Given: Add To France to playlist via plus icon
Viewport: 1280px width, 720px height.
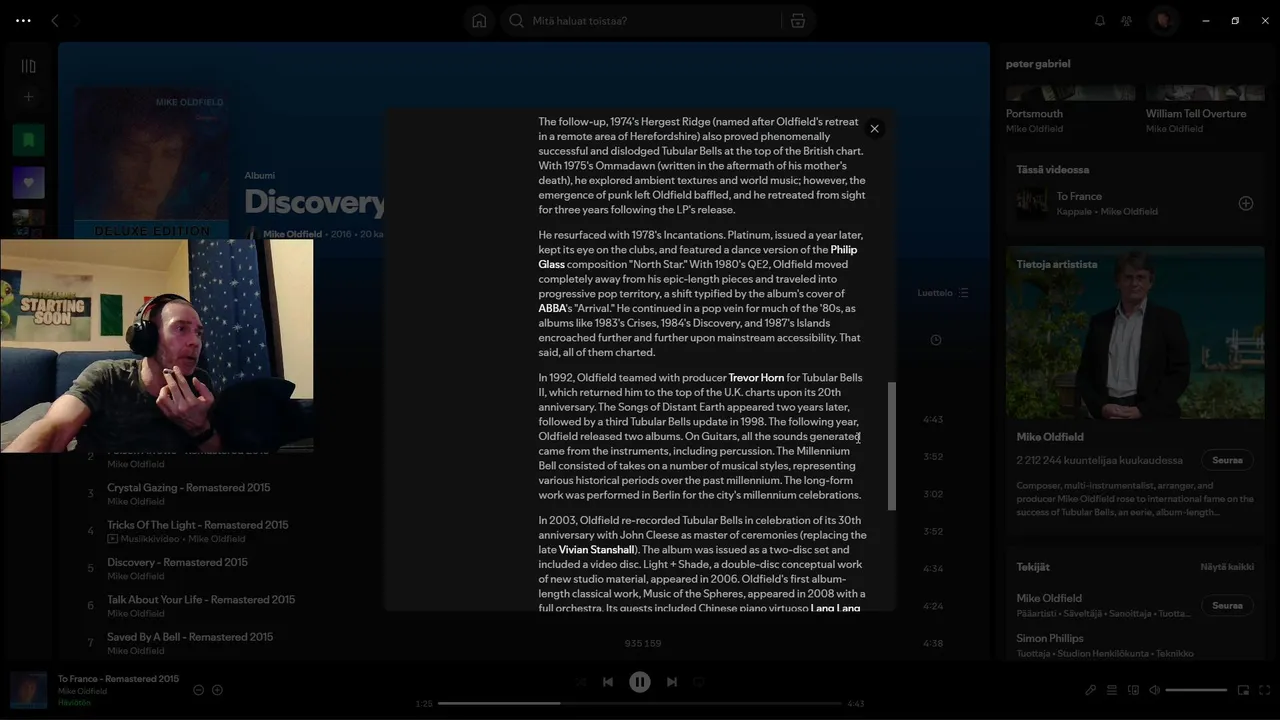Looking at the screenshot, I should 217,690.
